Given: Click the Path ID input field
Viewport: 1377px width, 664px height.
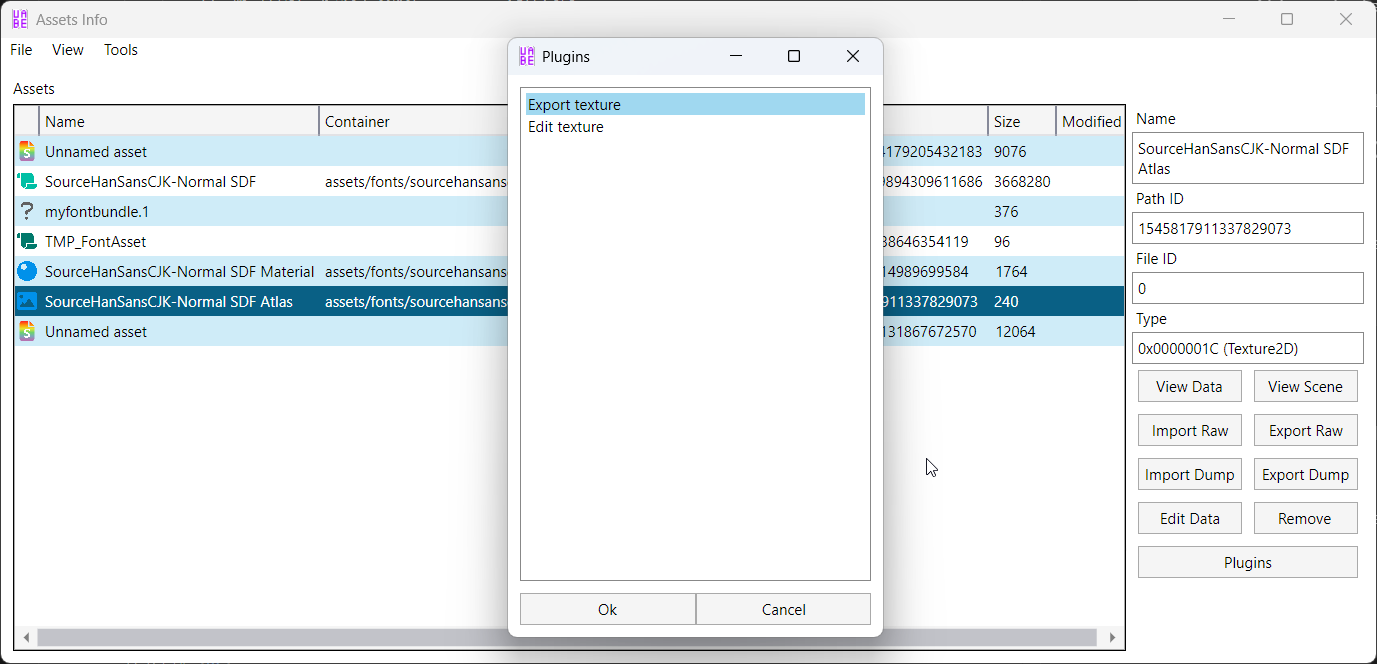Looking at the screenshot, I should coord(1247,228).
